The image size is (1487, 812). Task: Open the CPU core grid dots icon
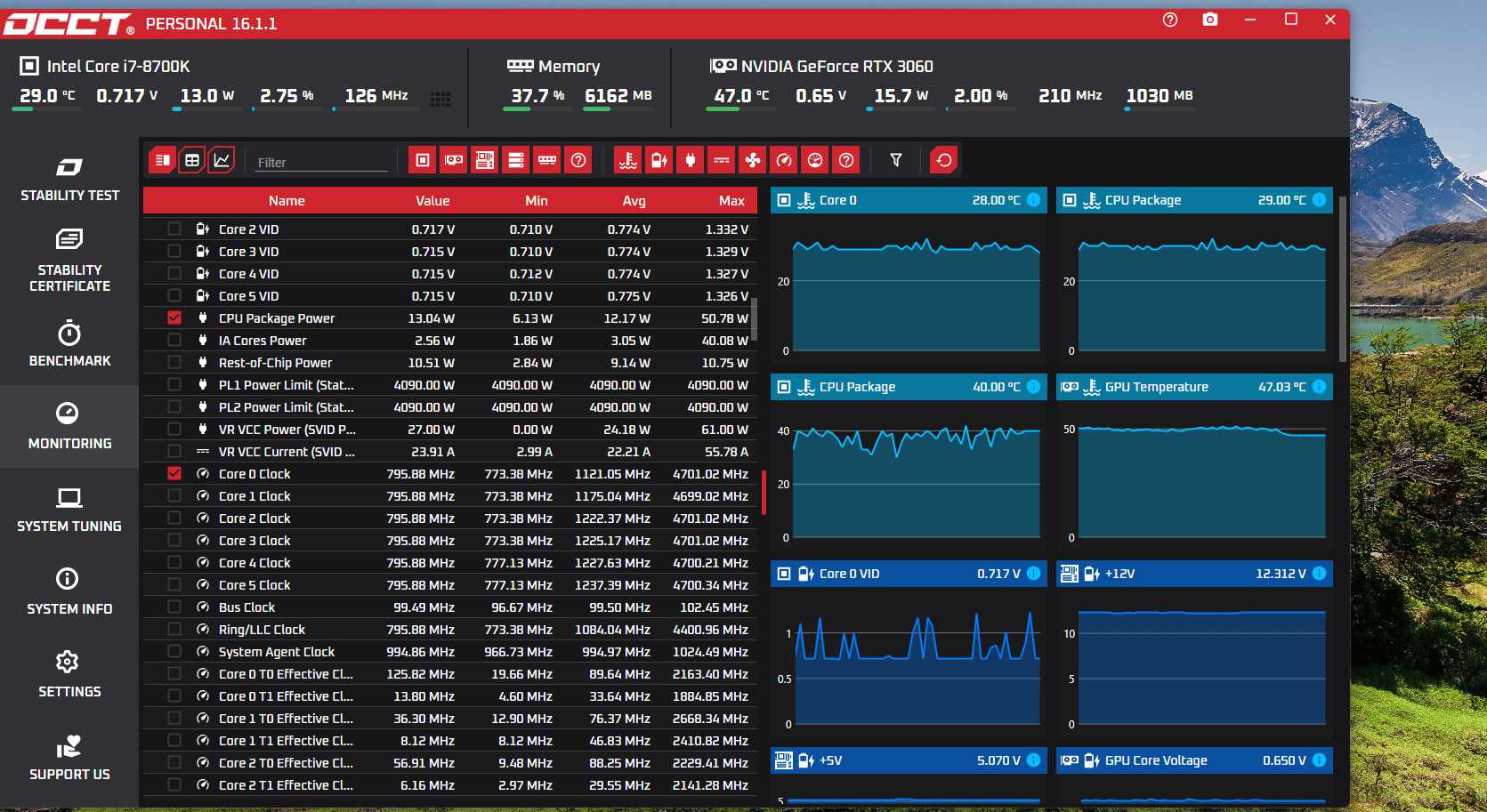pyautogui.click(x=440, y=99)
